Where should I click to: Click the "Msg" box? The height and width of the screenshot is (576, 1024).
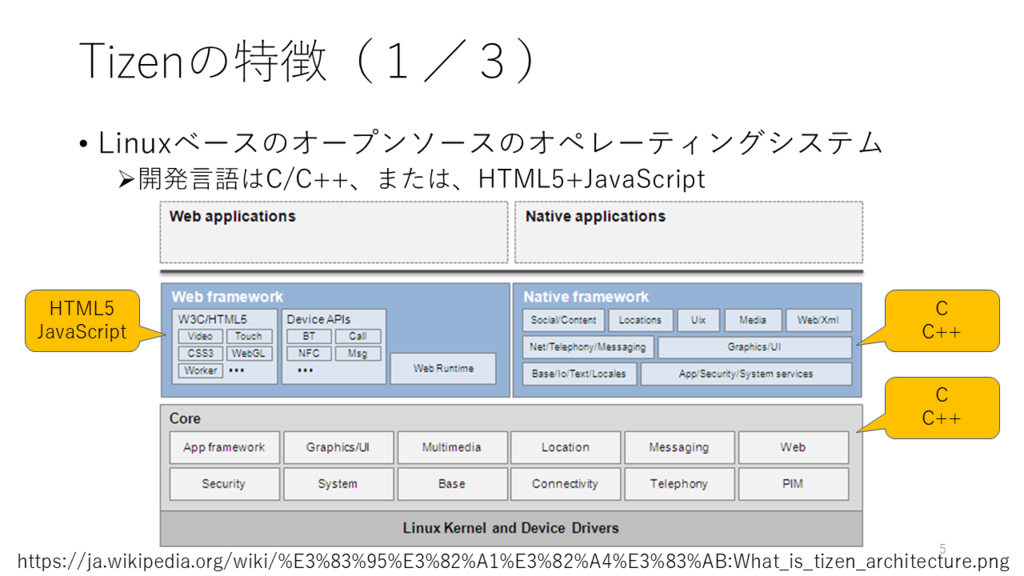358,353
